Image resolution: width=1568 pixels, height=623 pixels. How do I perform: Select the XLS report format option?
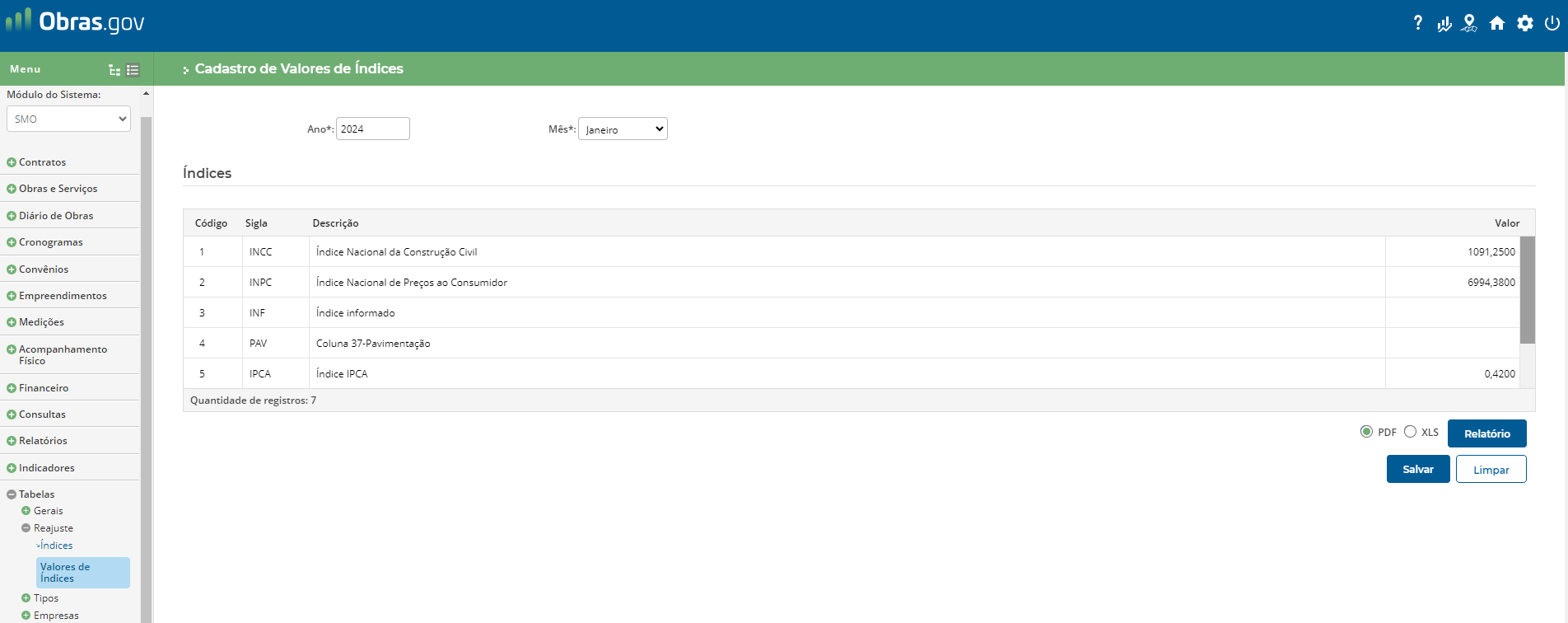point(1411,432)
